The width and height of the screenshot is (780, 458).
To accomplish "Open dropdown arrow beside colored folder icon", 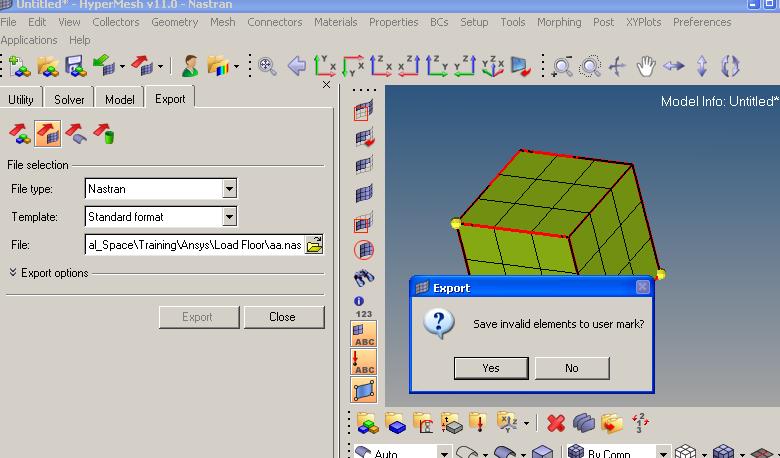I will [236, 66].
